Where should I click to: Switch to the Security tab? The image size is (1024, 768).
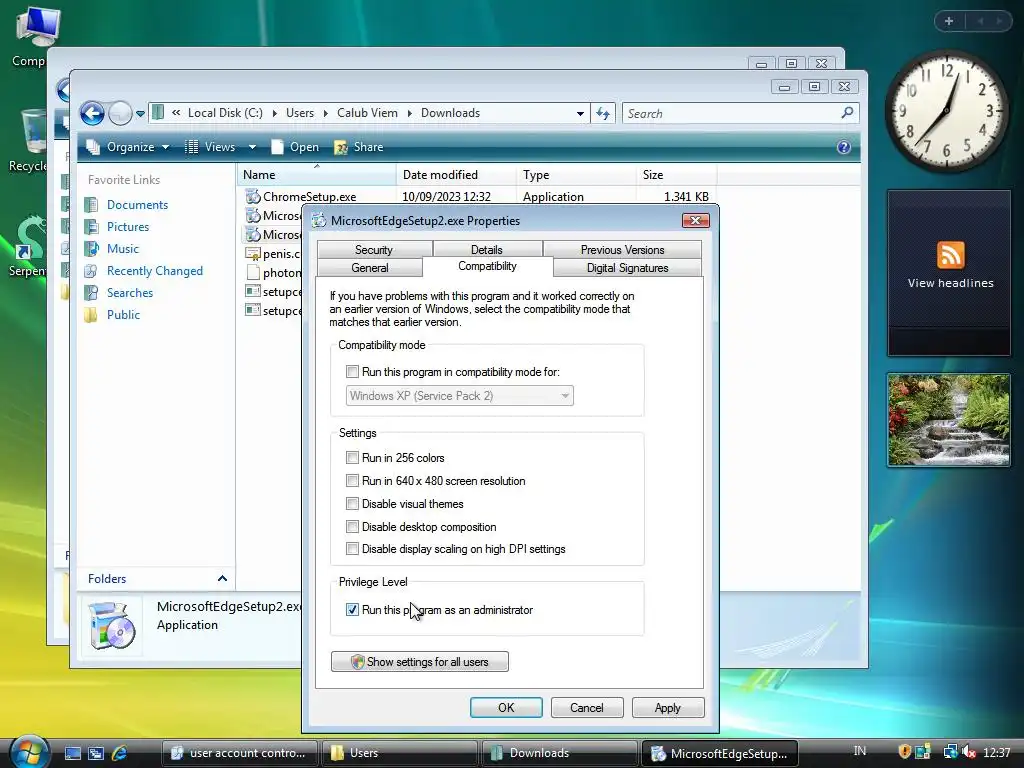point(374,250)
